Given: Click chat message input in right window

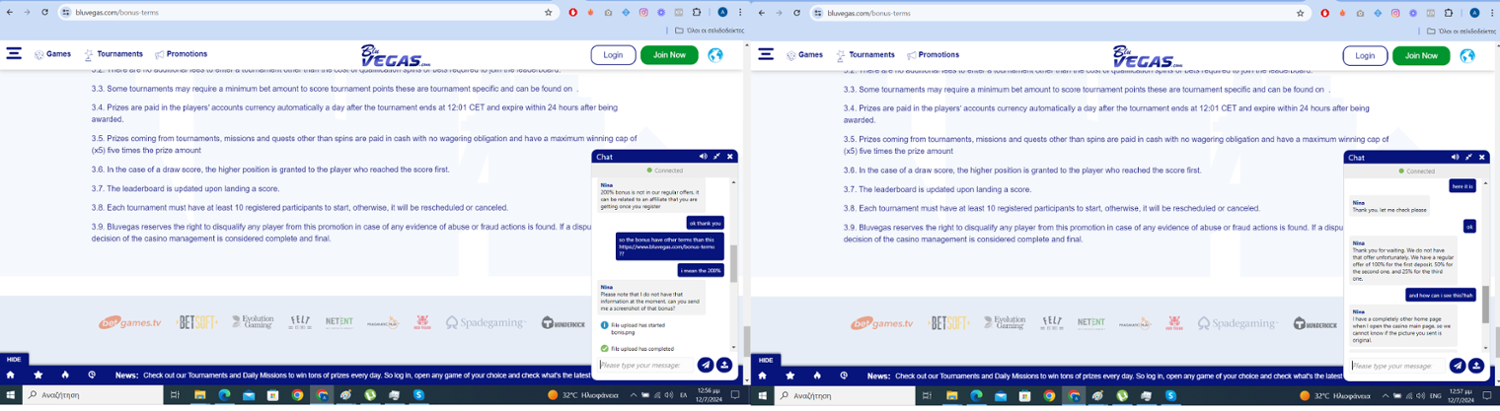Looking at the screenshot, I should pos(1397,366).
